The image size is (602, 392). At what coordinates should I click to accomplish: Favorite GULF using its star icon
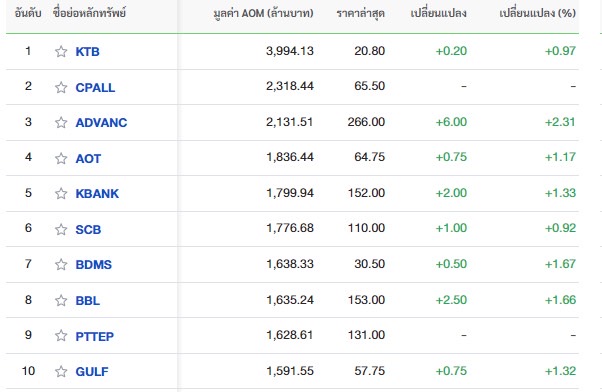pyautogui.click(x=61, y=371)
